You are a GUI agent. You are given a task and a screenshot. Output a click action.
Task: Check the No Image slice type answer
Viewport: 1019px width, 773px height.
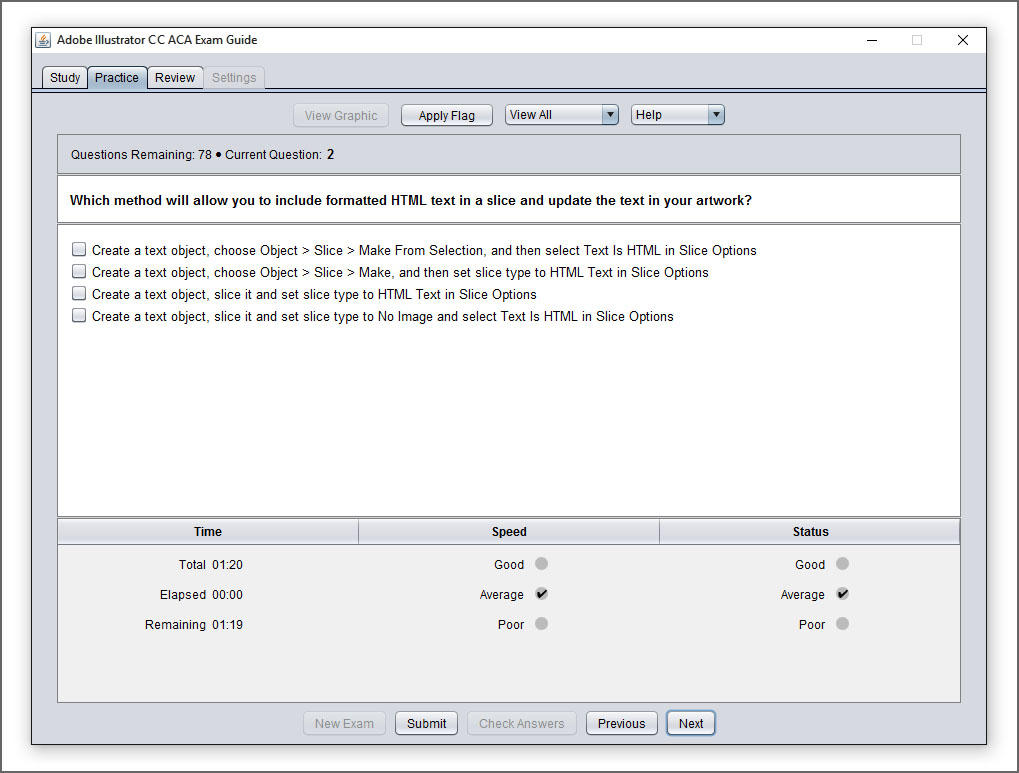pyautogui.click(x=79, y=315)
